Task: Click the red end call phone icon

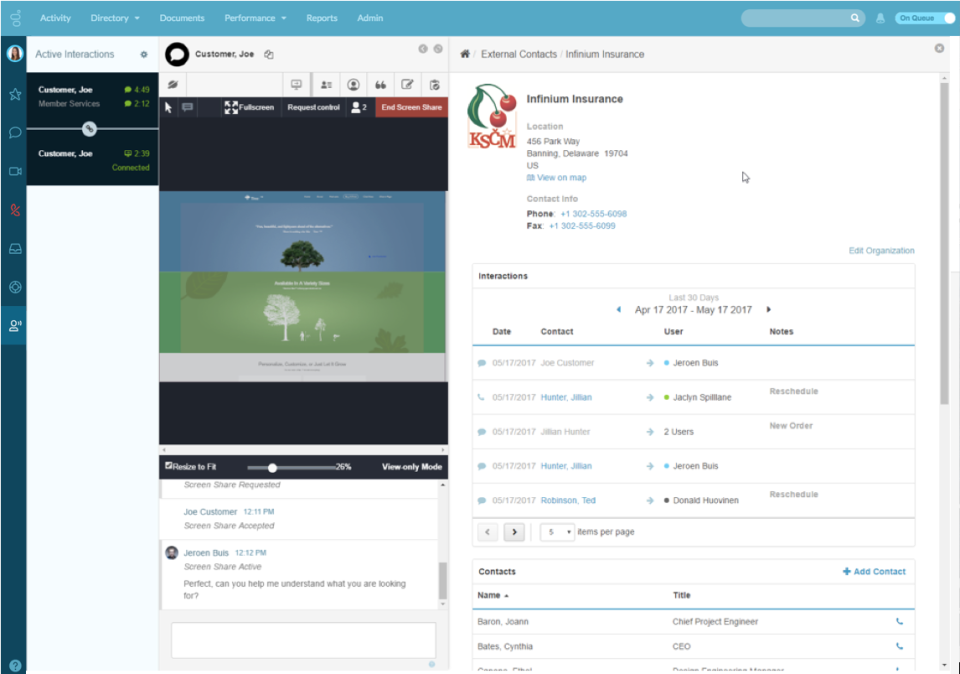Action: [x=13, y=210]
